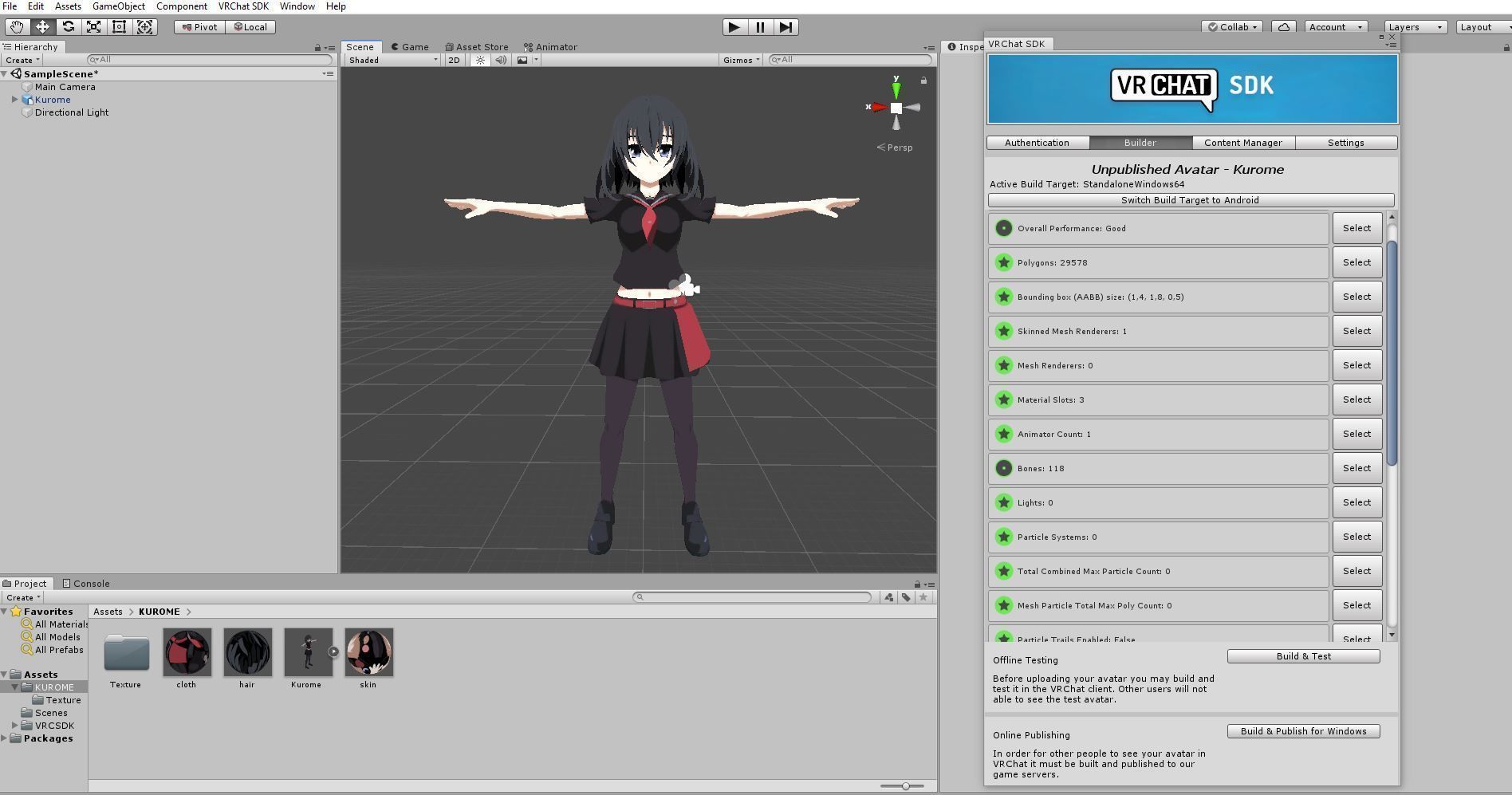Select the skin material thumbnail

click(368, 652)
